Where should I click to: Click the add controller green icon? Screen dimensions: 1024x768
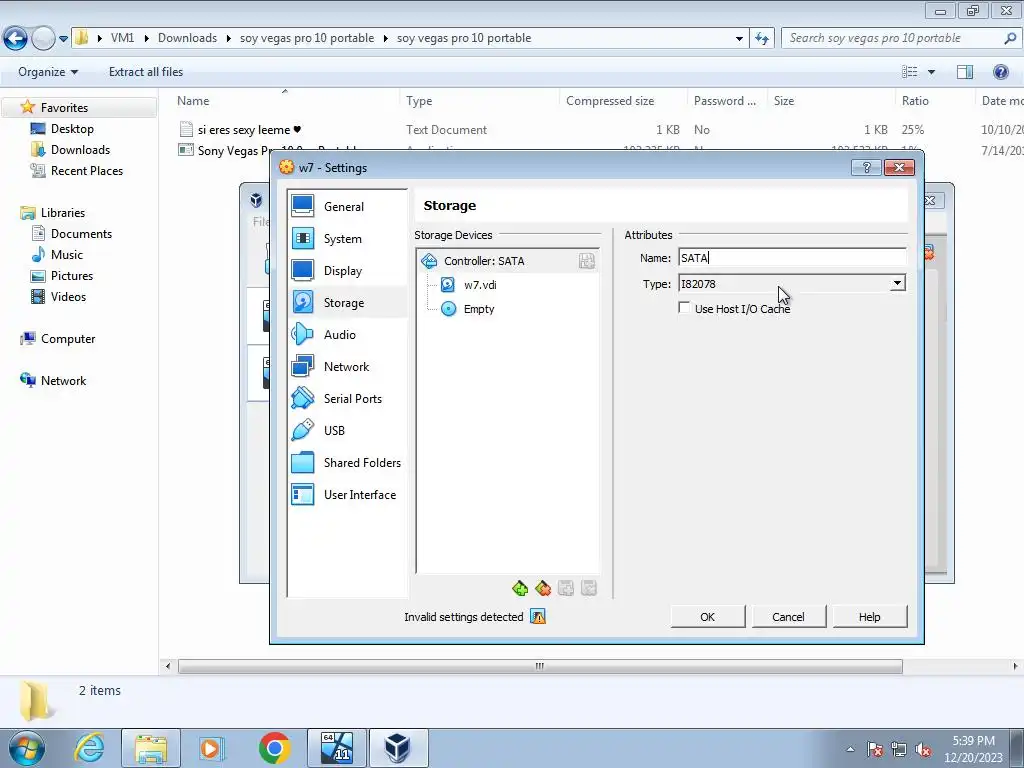click(520, 589)
